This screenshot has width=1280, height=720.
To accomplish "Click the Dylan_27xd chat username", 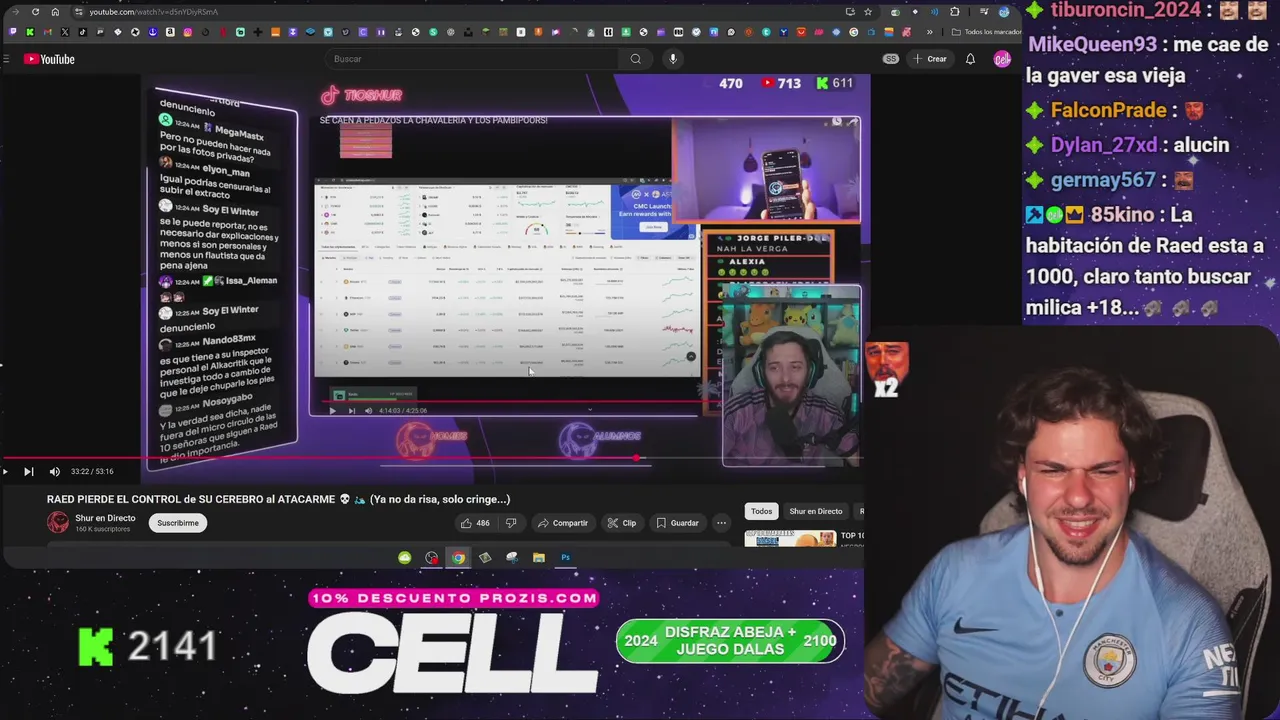I will pyautogui.click(x=1104, y=145).
